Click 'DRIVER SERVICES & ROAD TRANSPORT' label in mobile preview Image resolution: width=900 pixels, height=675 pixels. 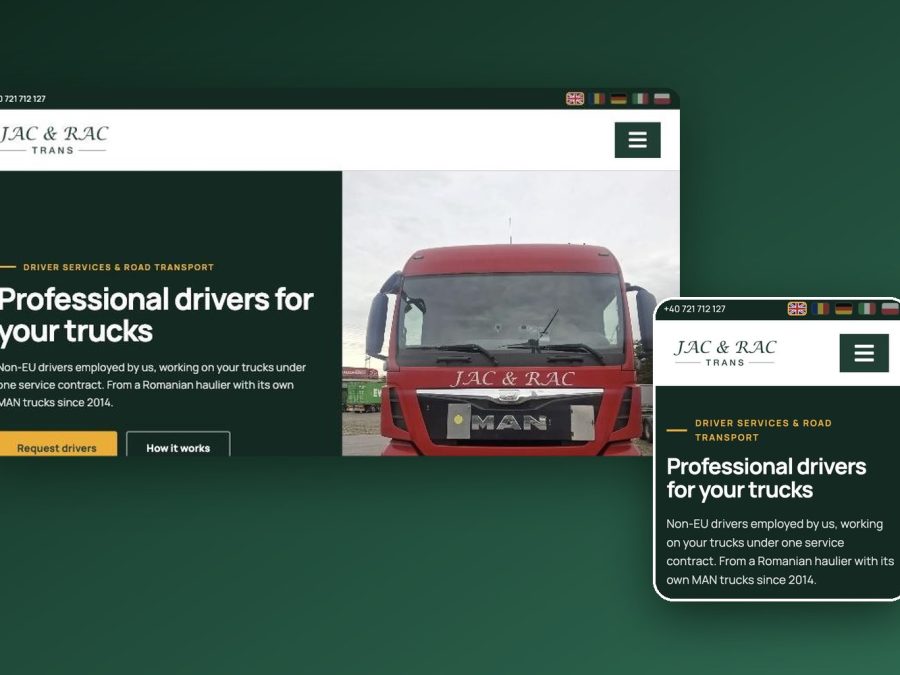coord(763,430)
